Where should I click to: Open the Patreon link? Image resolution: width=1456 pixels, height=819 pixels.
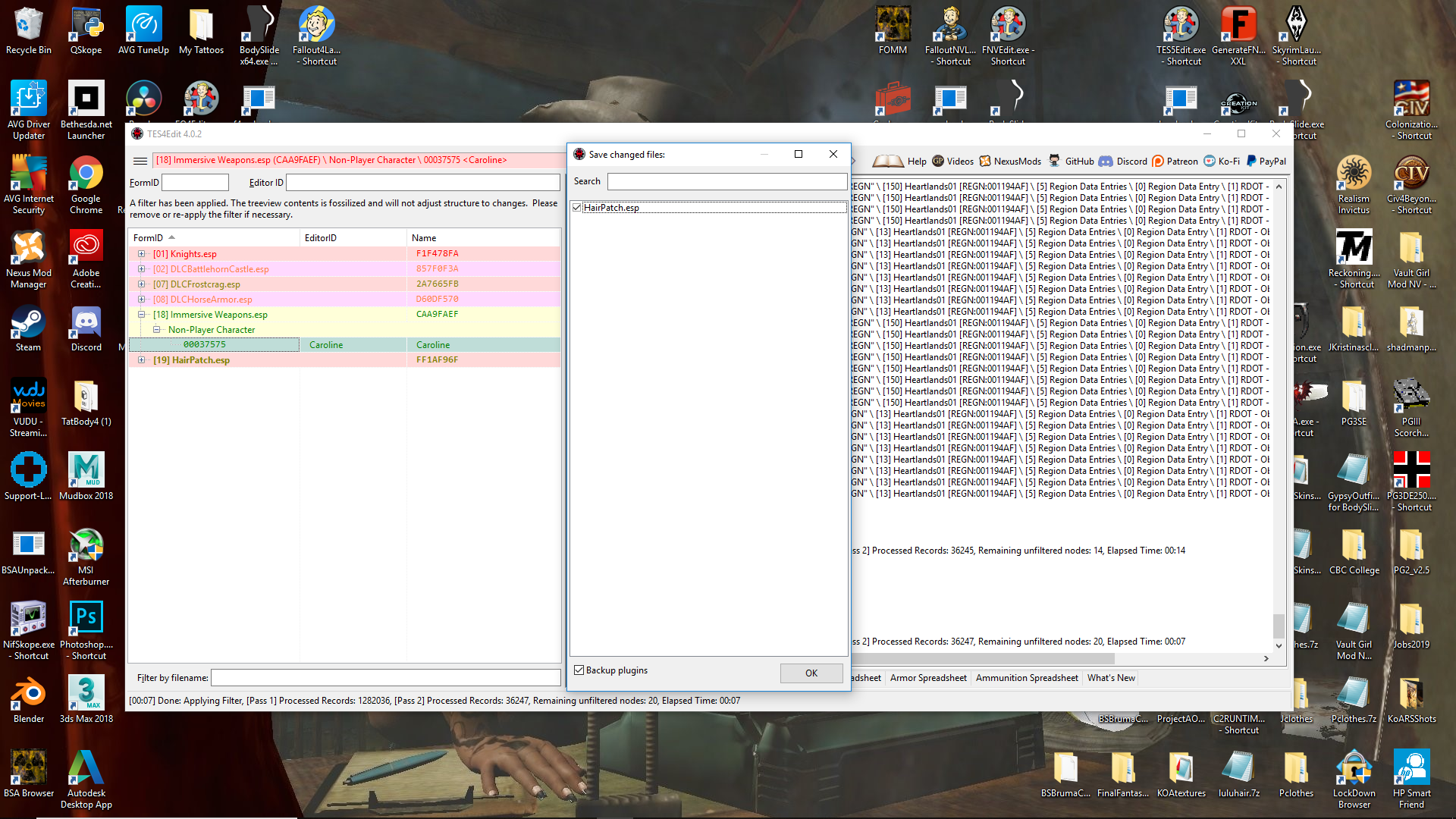pyautogui.click(x=1175, y=162)
